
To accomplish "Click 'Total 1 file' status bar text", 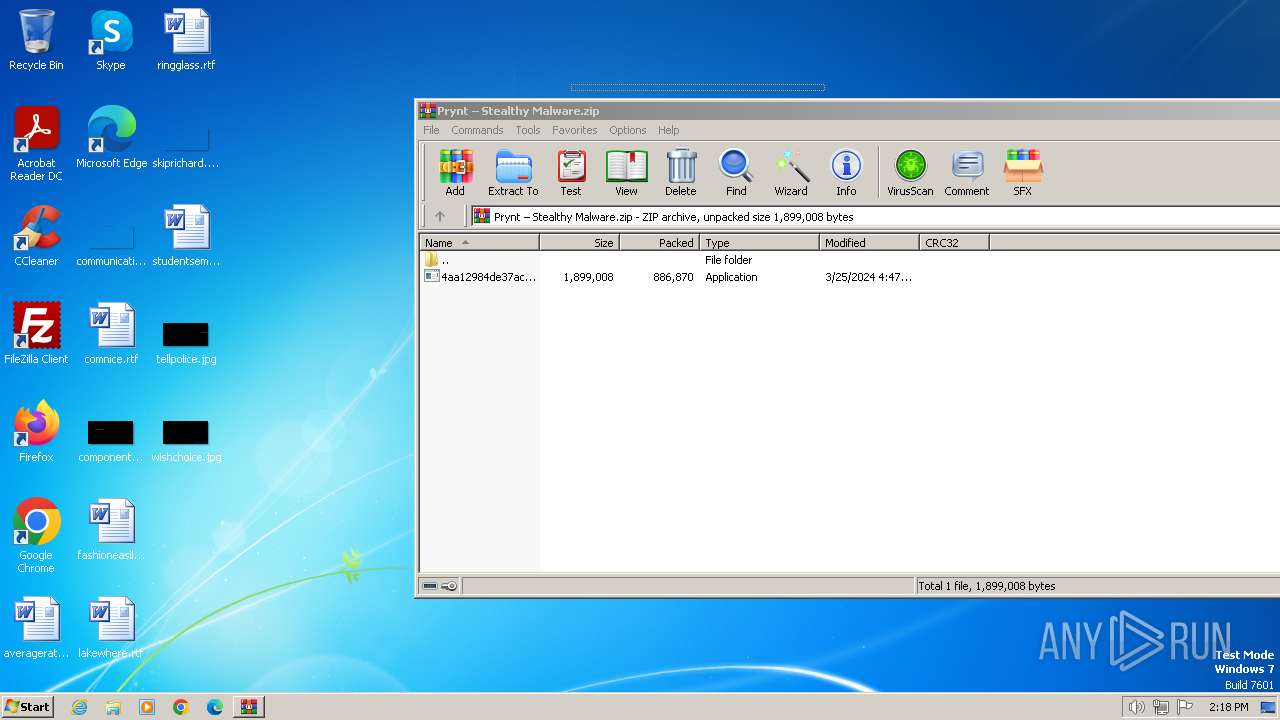I will coord(987,586).
